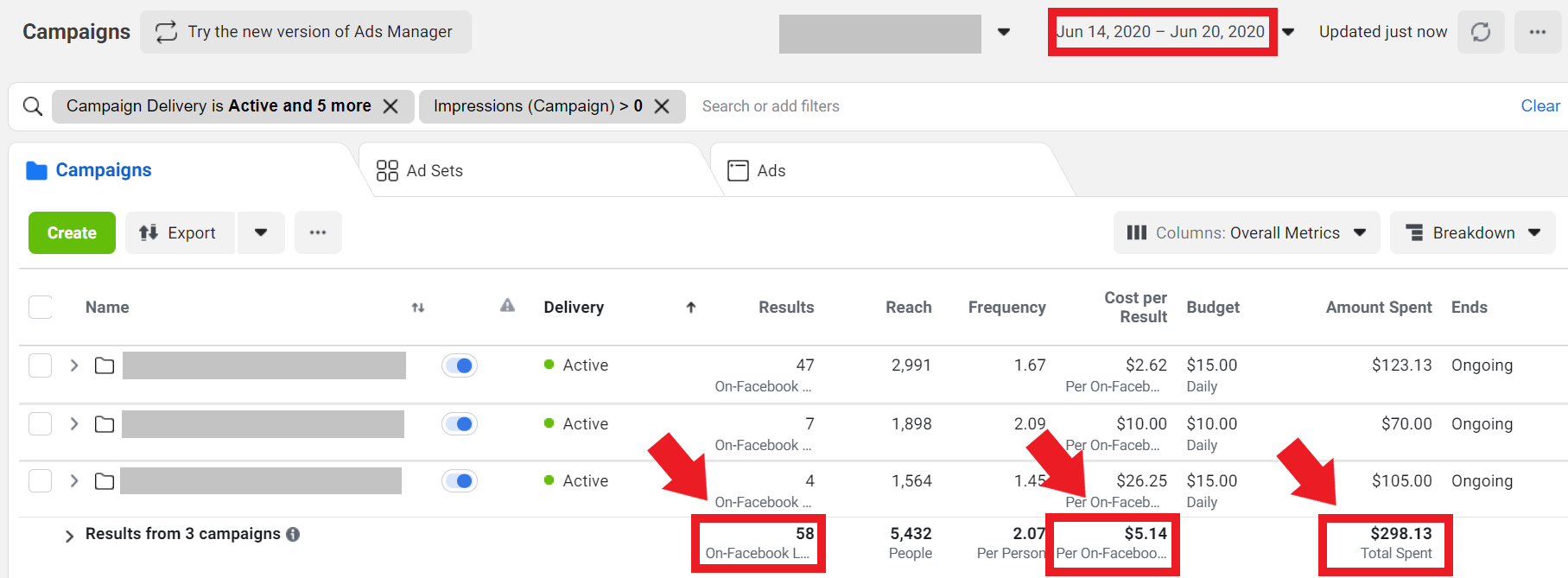Click the refresh data icon

1481,32
